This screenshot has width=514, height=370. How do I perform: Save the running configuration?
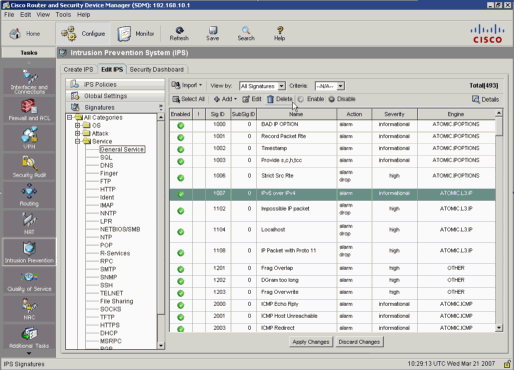tap(212, 34)
